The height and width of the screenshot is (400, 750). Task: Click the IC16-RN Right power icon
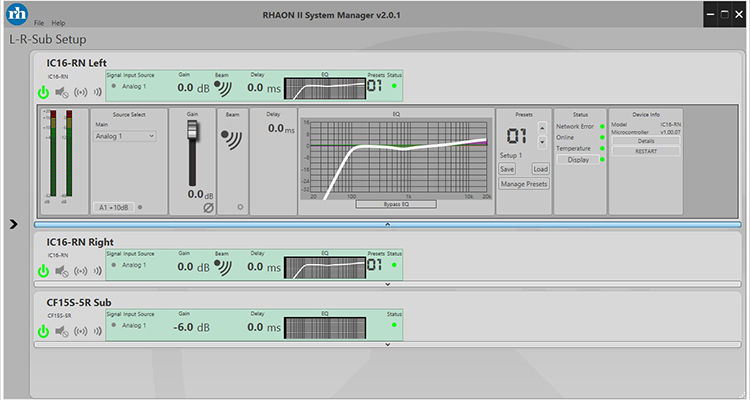click(43, 271)
